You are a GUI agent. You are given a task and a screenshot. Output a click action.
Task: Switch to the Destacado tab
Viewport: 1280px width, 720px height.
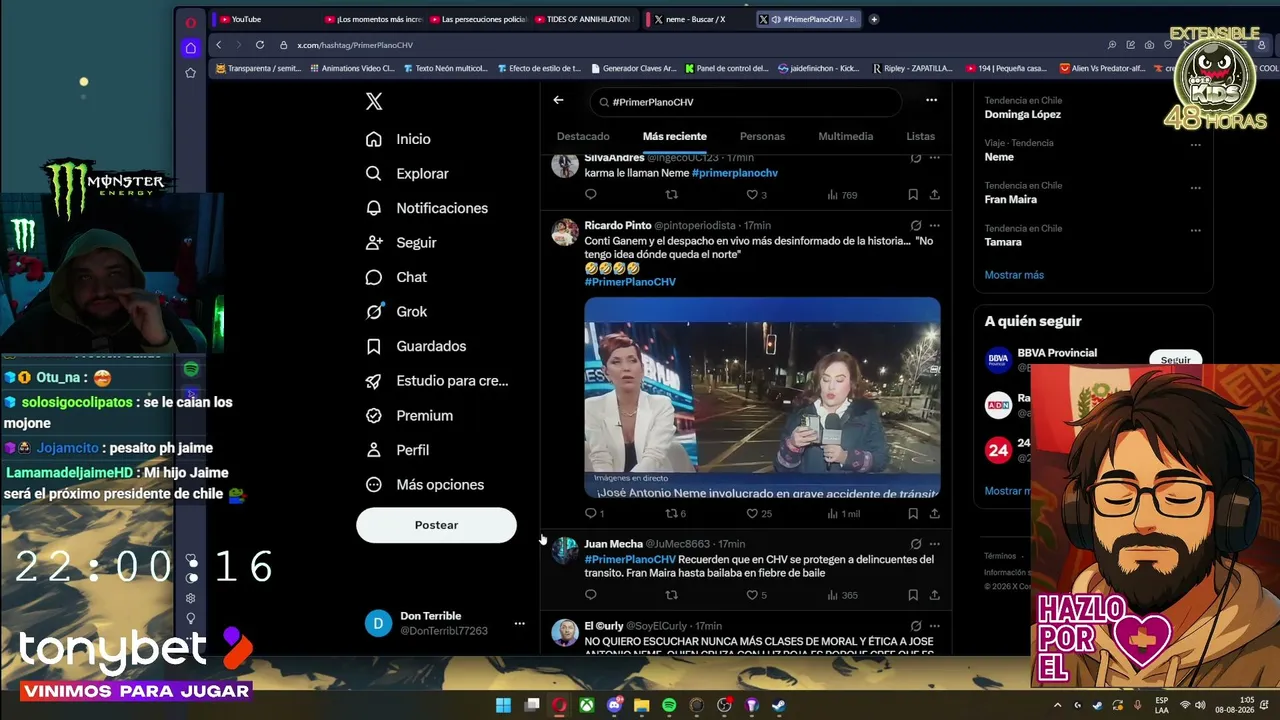click(583, 136)
